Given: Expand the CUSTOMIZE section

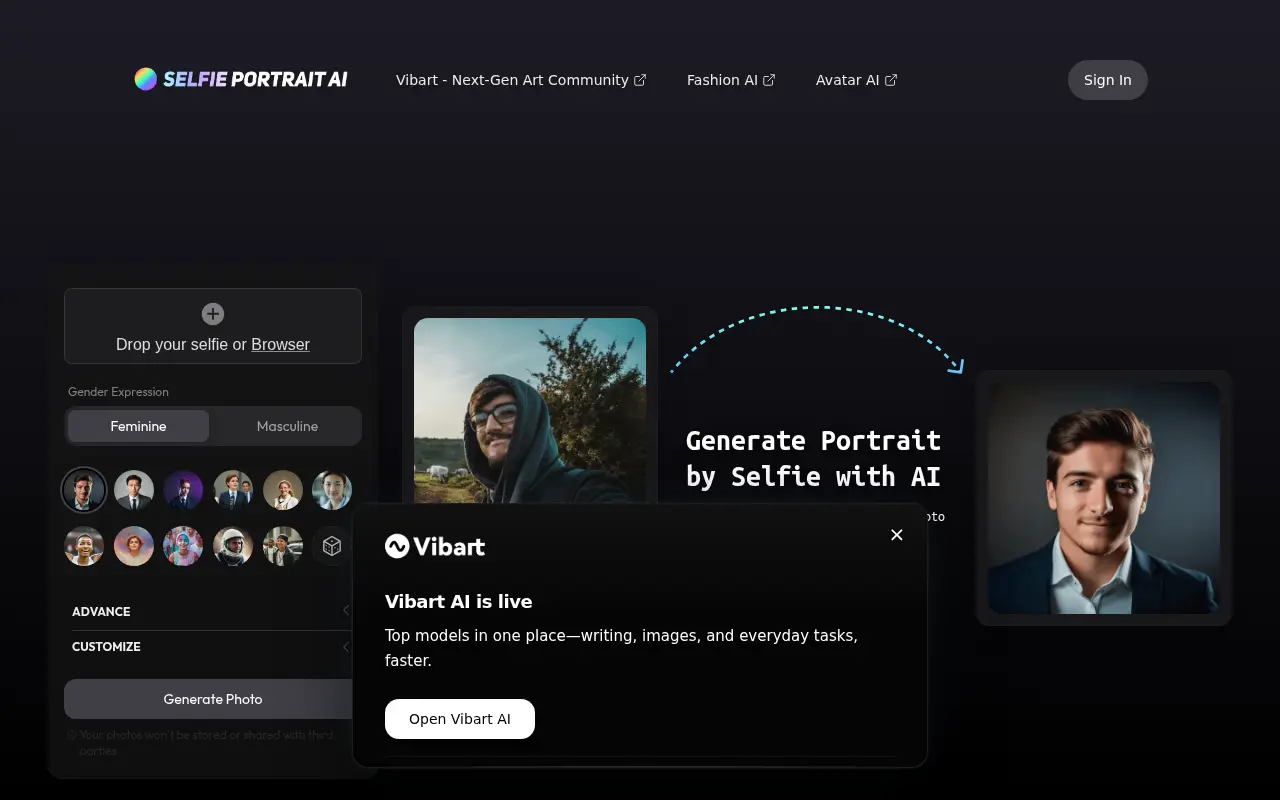Looking at the screenshot, I should [x=212, y=647].
